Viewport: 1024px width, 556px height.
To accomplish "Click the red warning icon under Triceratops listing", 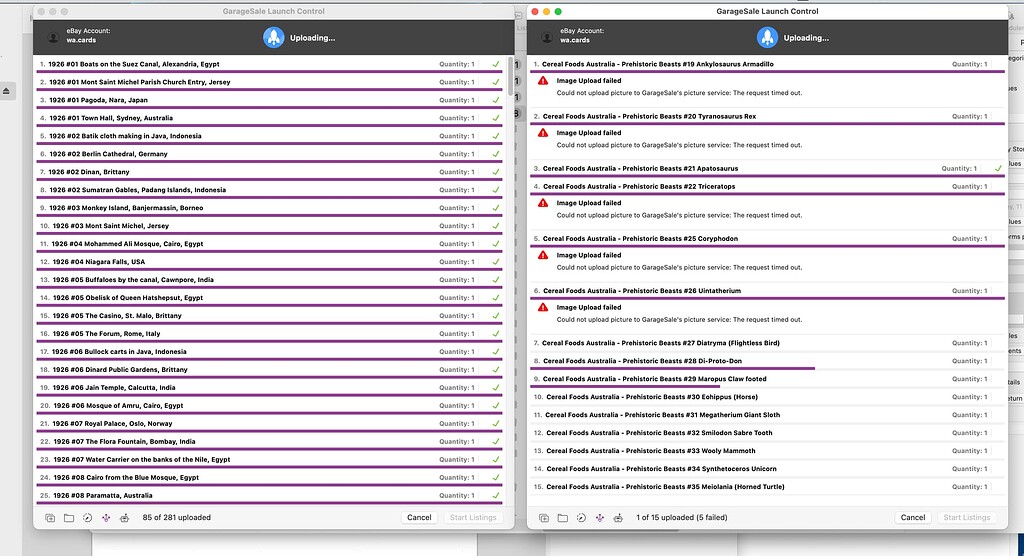I will coord(543,203).
